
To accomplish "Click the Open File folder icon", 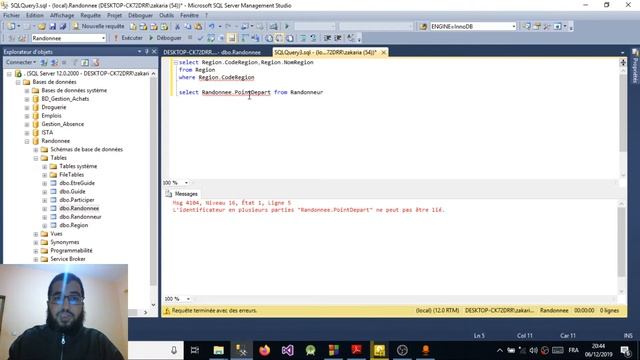I will (42, 26).
